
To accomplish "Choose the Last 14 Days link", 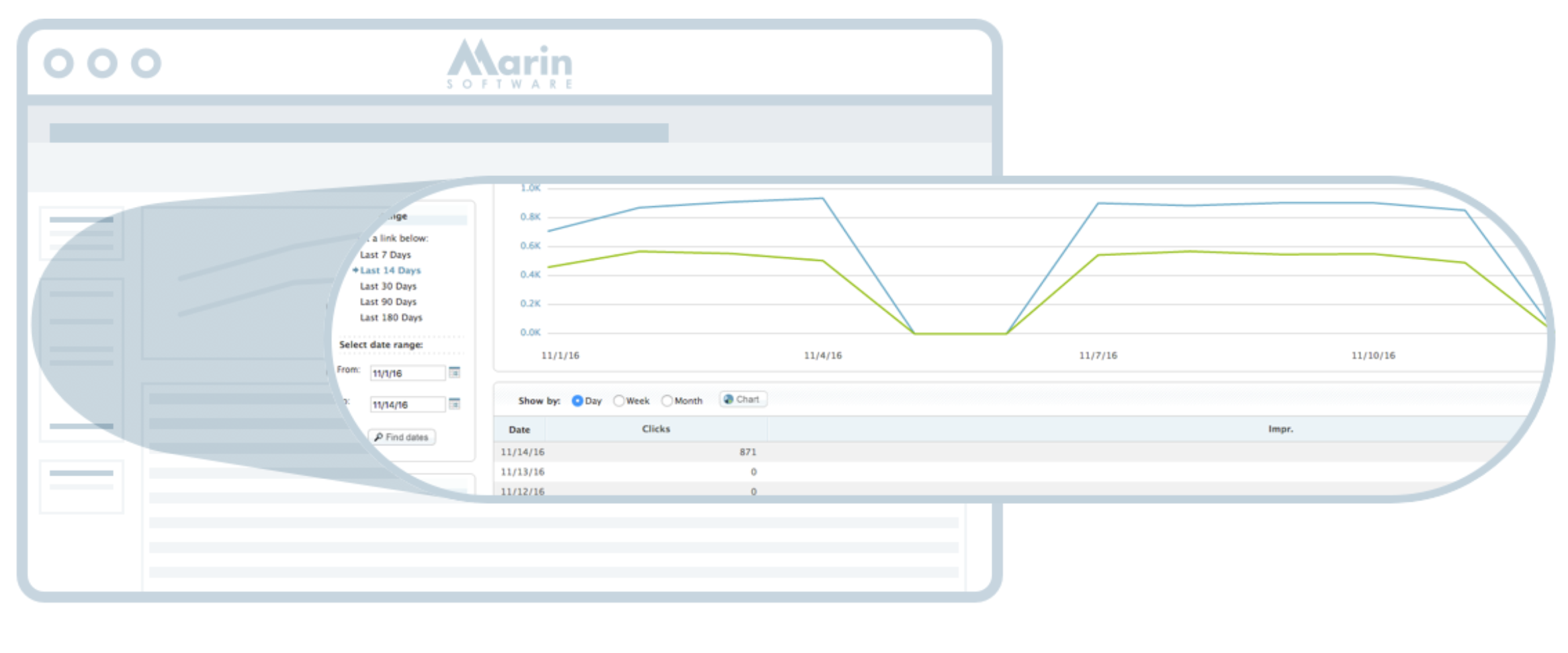I will (390, 271).
